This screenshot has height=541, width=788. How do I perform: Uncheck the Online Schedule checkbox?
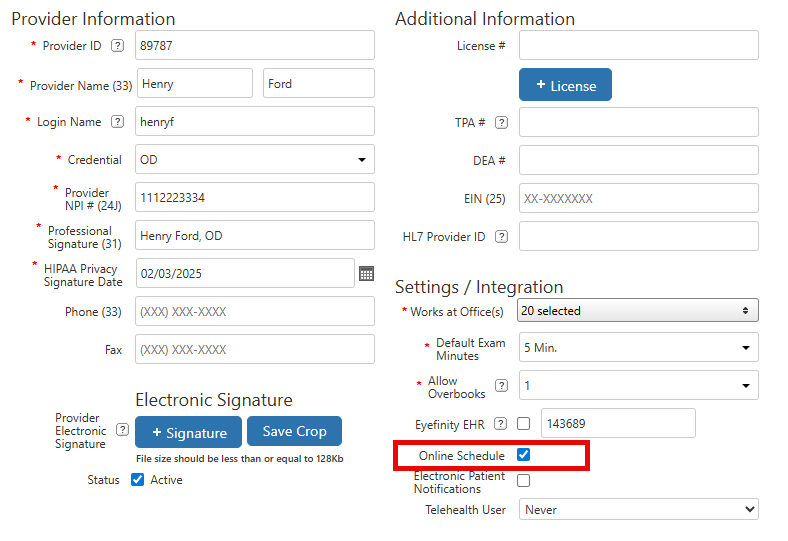coord(523,456)
